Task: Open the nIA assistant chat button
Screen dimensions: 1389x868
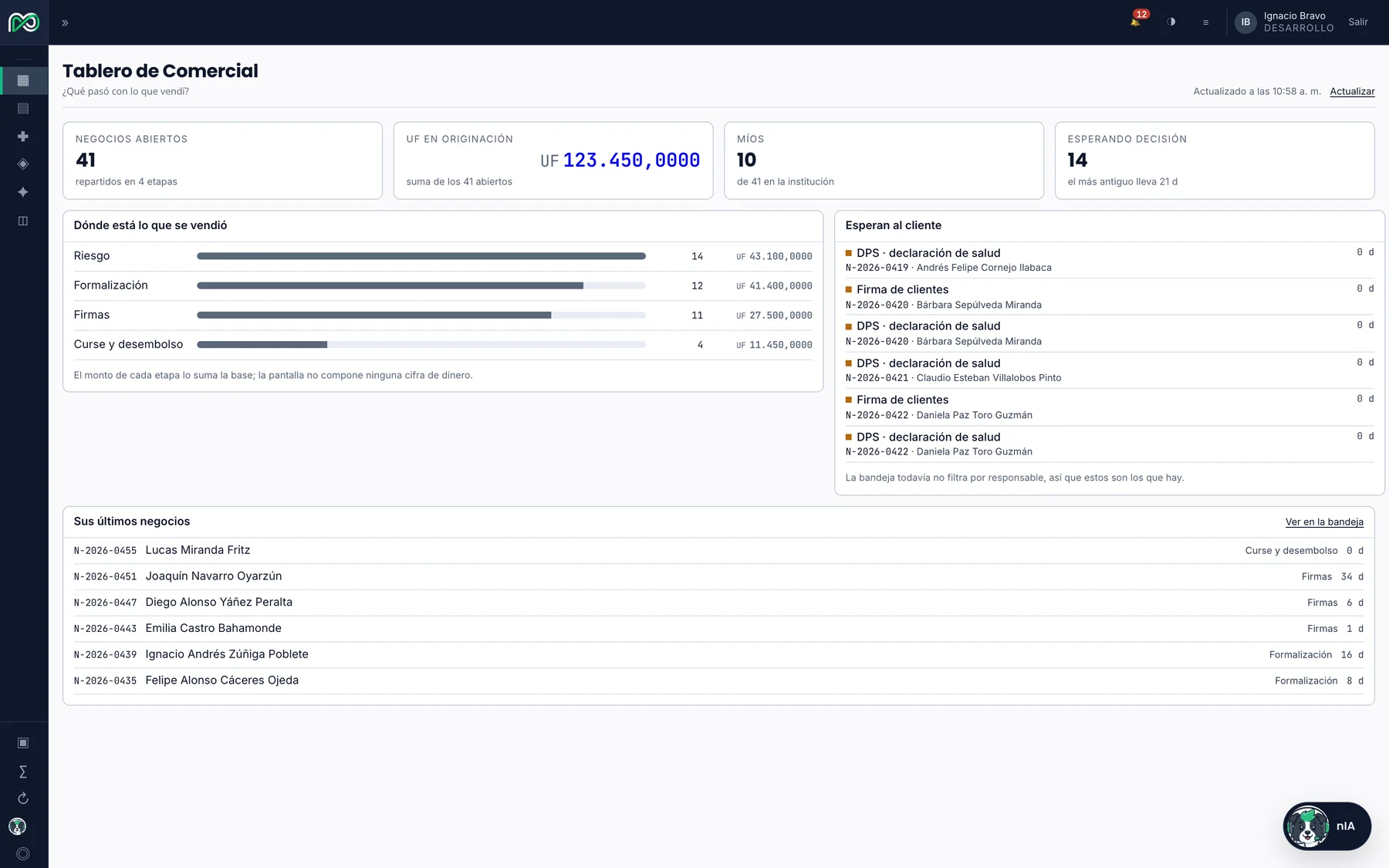Action: (1327, 826)
